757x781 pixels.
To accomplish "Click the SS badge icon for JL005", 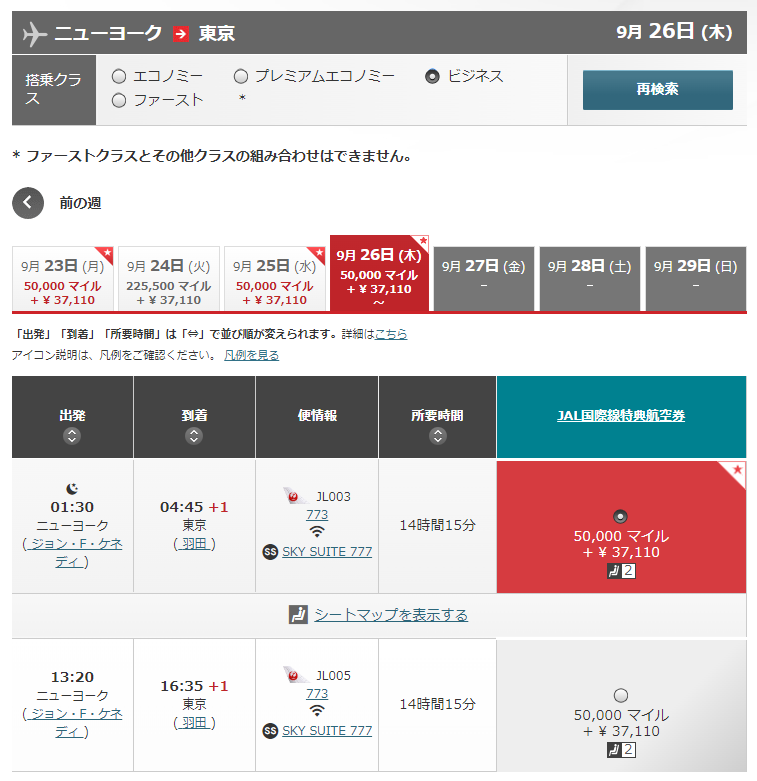I will click(x=270, y=731).
